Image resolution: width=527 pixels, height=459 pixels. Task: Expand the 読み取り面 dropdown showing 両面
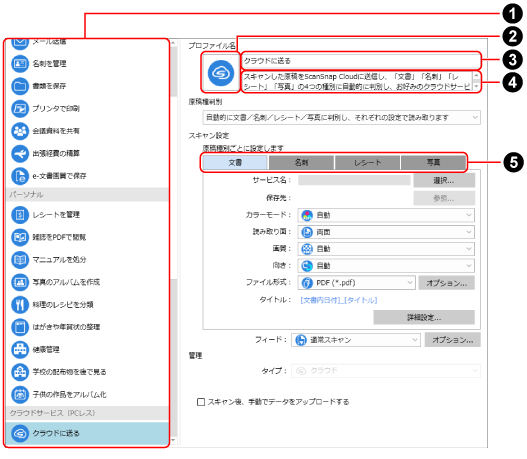(x=386, y=232)
